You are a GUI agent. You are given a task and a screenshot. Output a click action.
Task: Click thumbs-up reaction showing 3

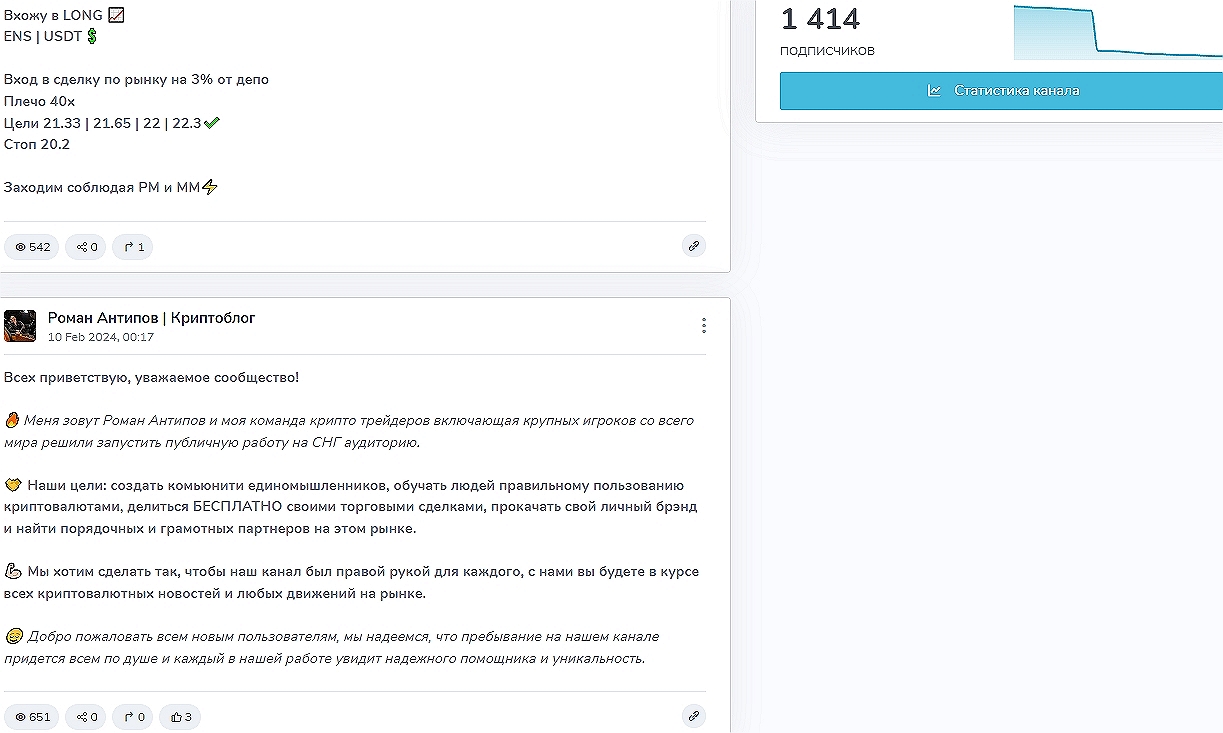pyautogui.click(x=180, y=716)
